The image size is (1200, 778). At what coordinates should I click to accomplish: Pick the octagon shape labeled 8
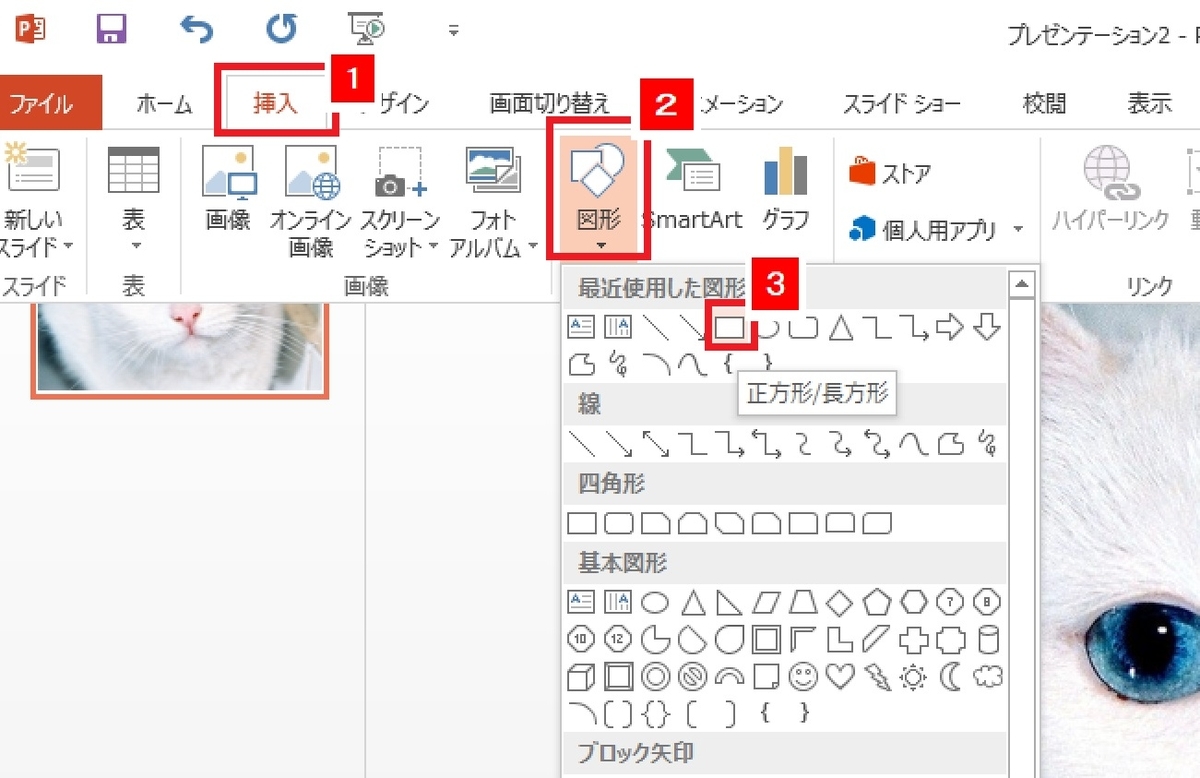pyautogui.click(x=988, y=603)
